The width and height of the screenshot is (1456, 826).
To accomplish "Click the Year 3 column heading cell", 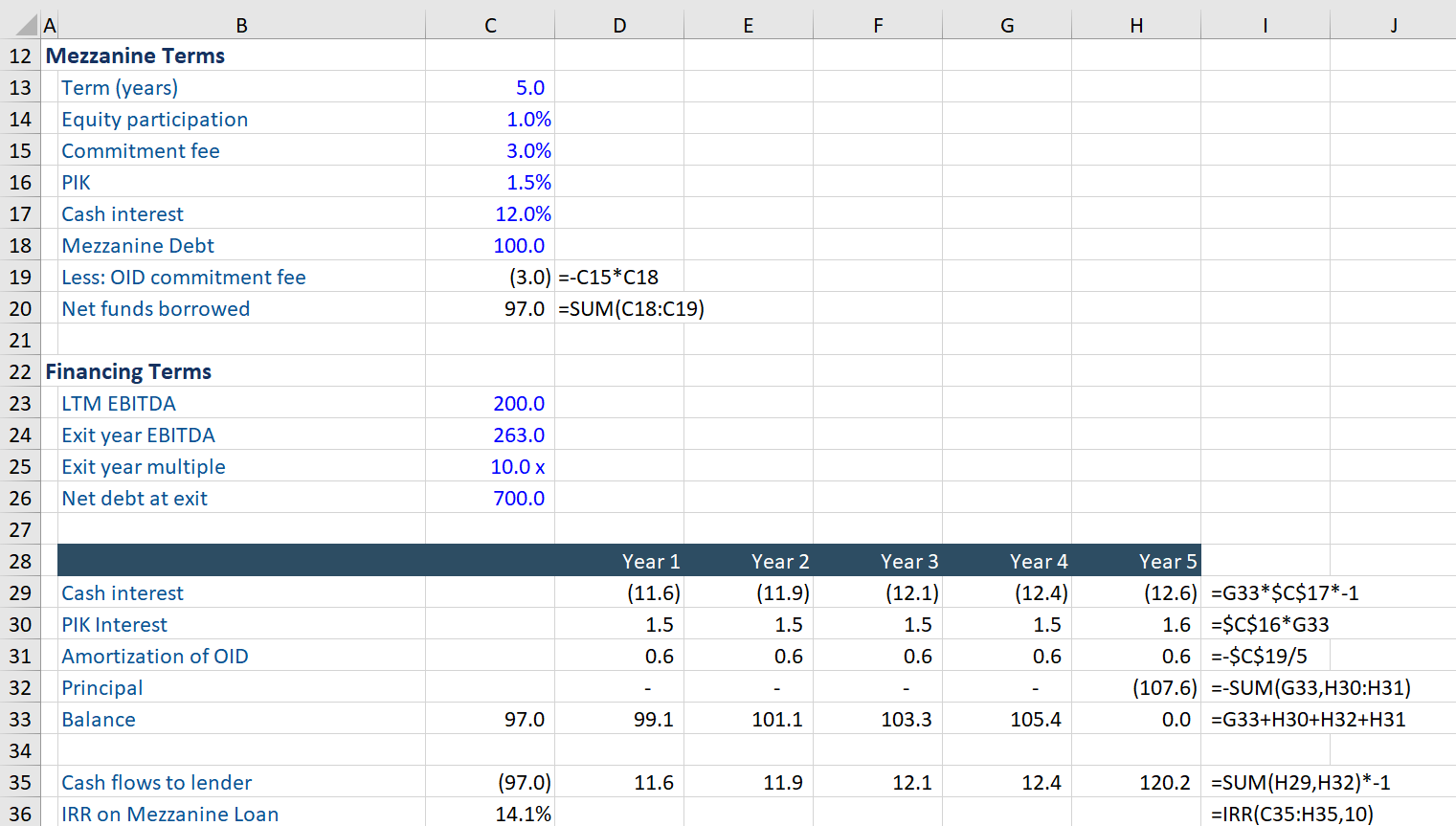I will [908, 562].
